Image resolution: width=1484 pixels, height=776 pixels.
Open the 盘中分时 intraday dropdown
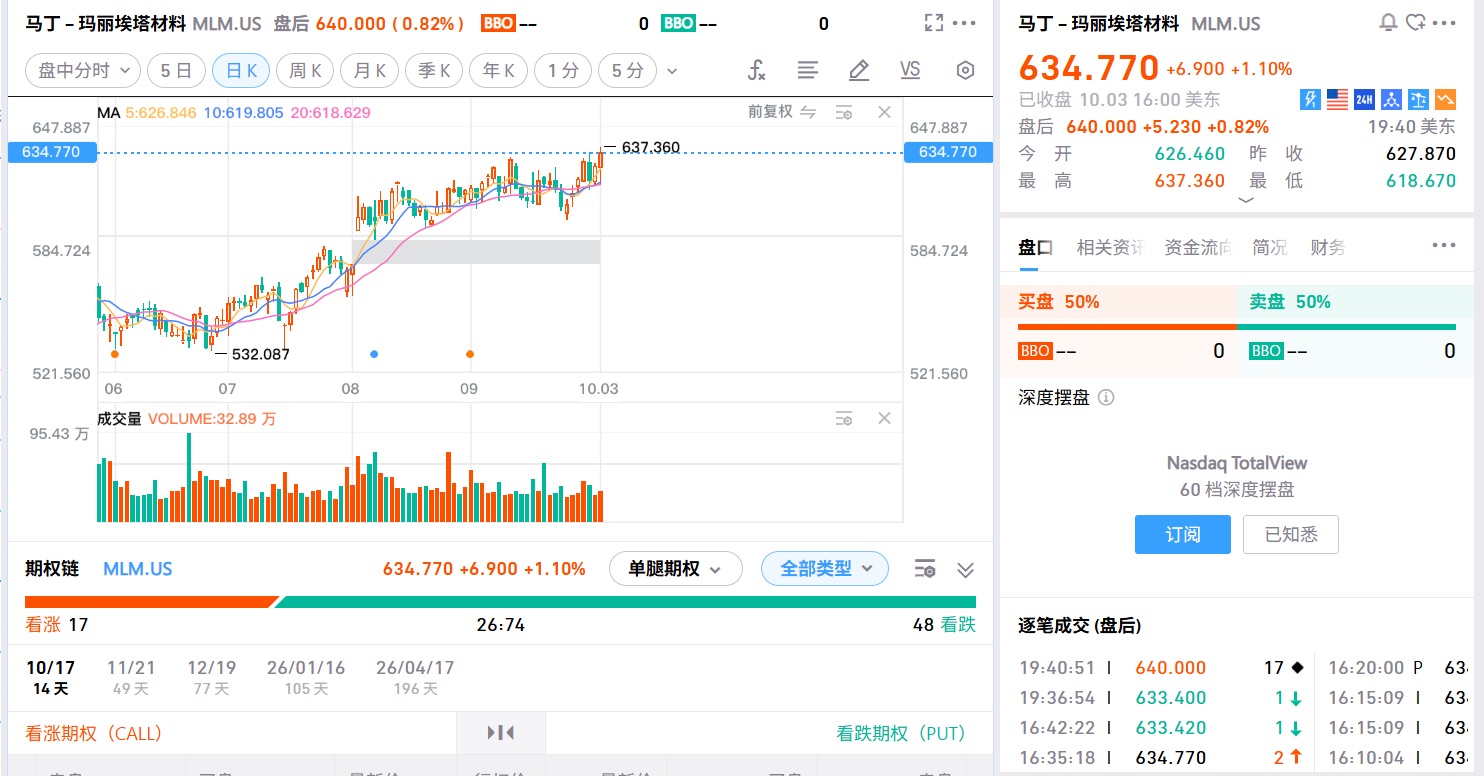point(83,70)
